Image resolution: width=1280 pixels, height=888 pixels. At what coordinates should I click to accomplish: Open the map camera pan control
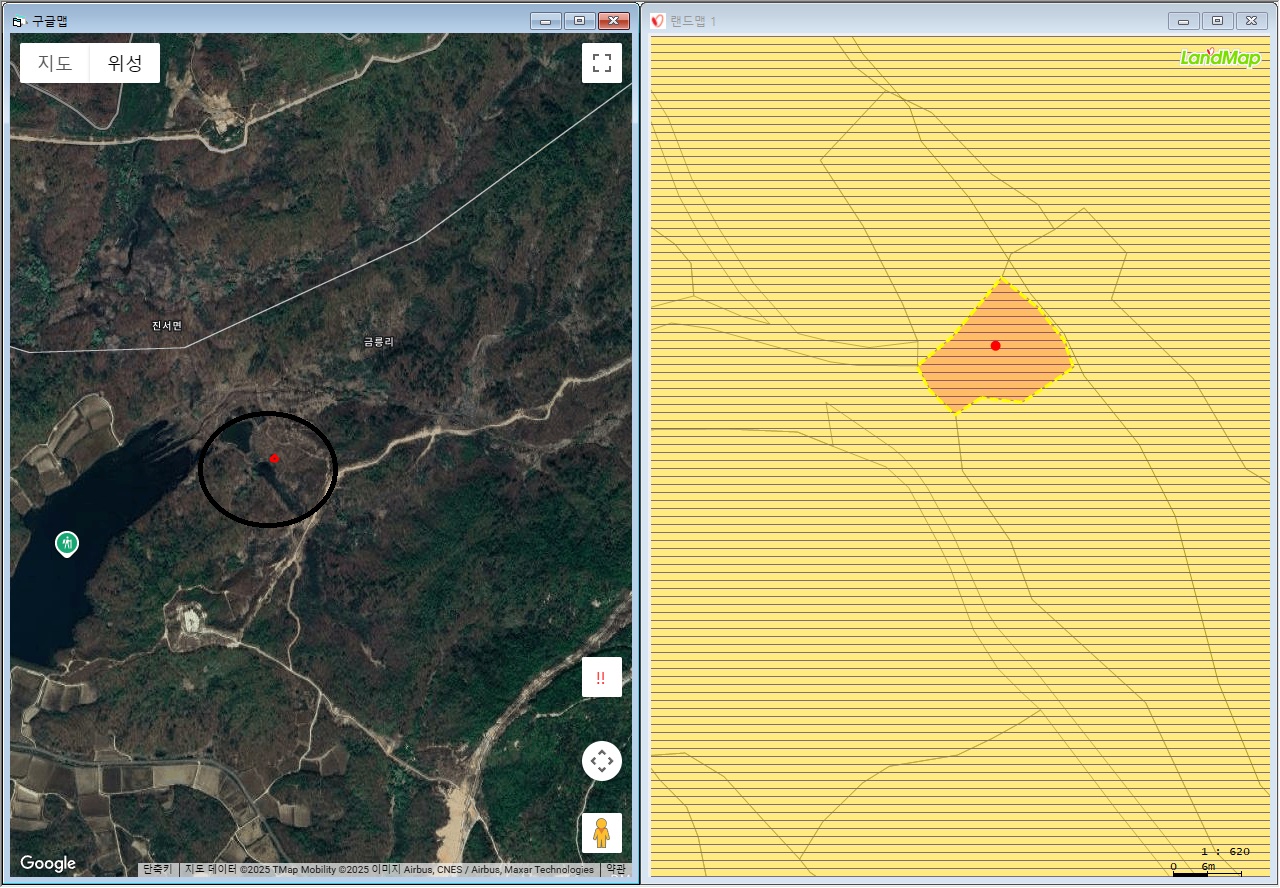(602, 762)
